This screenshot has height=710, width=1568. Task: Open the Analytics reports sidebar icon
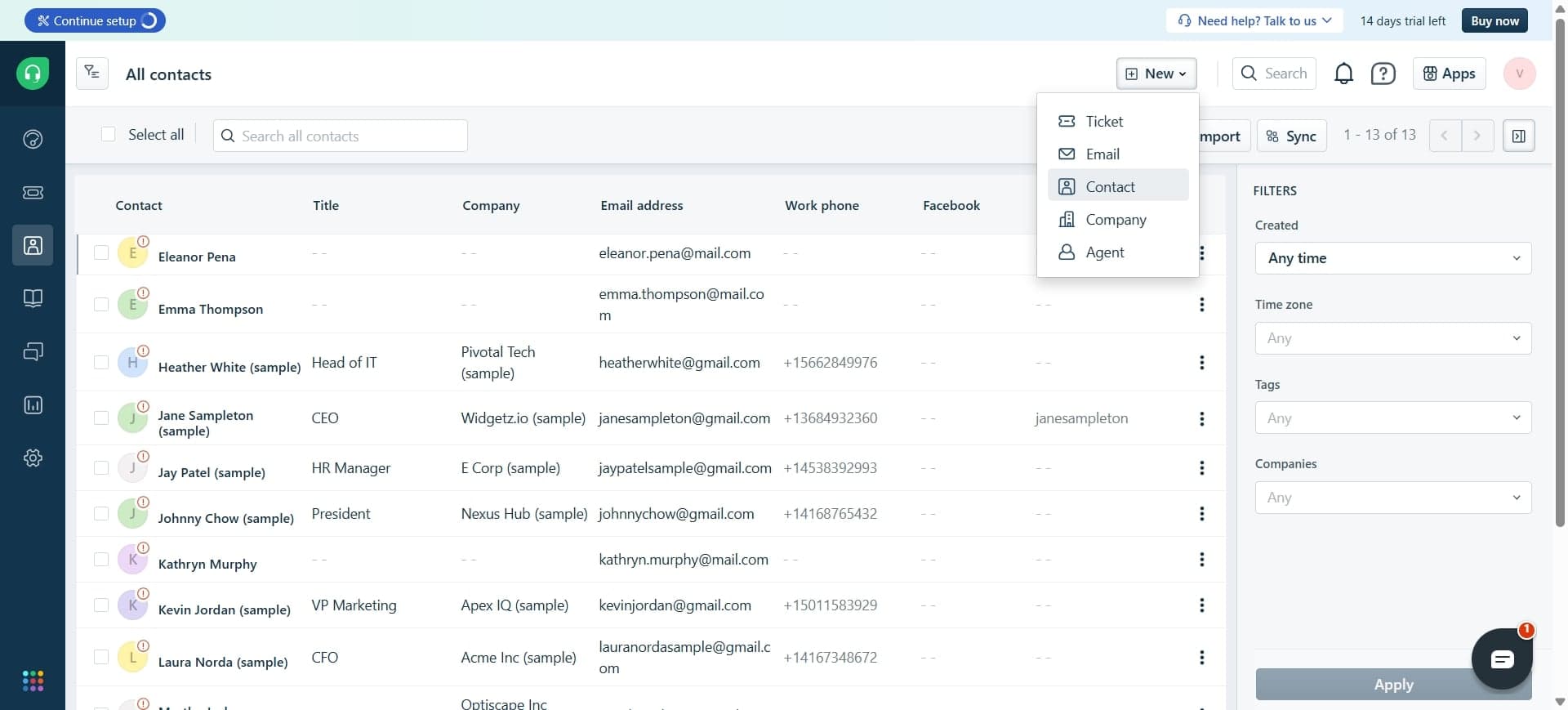[x=33, y=405]
